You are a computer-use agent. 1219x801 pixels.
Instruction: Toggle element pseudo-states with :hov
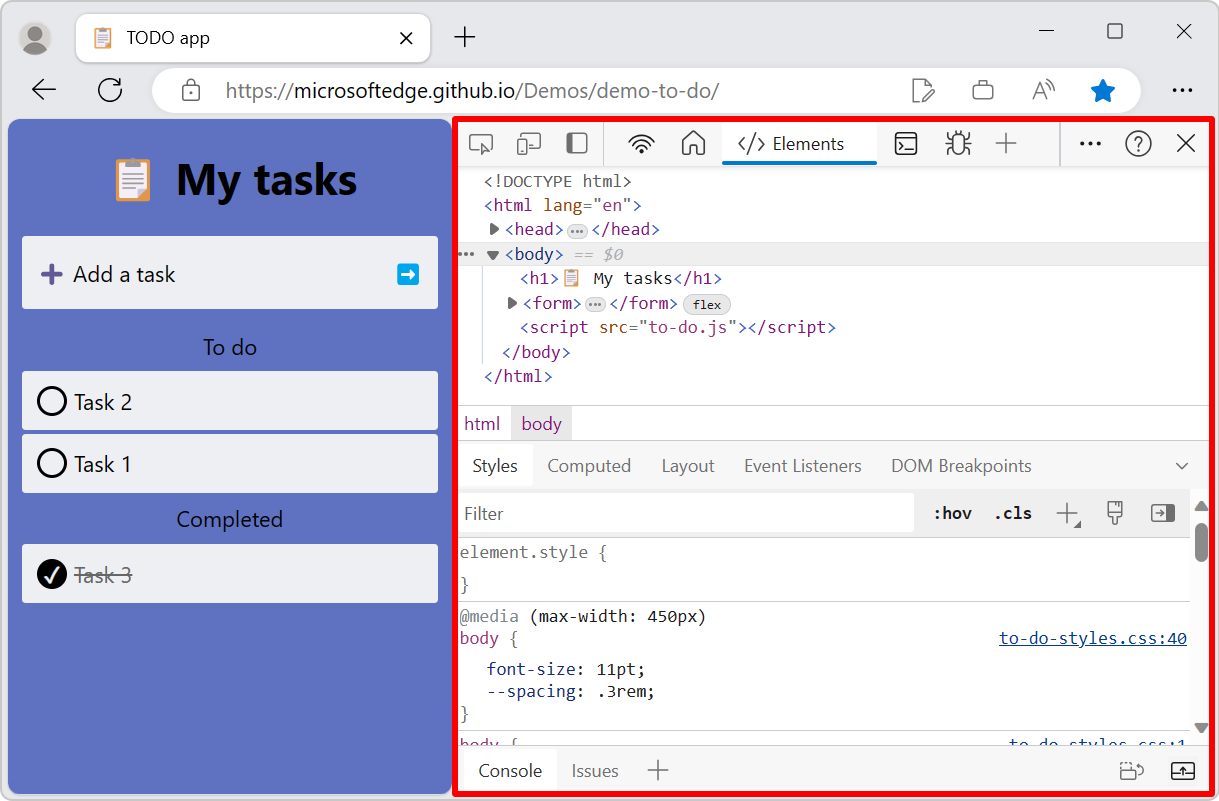coord(952,513)
